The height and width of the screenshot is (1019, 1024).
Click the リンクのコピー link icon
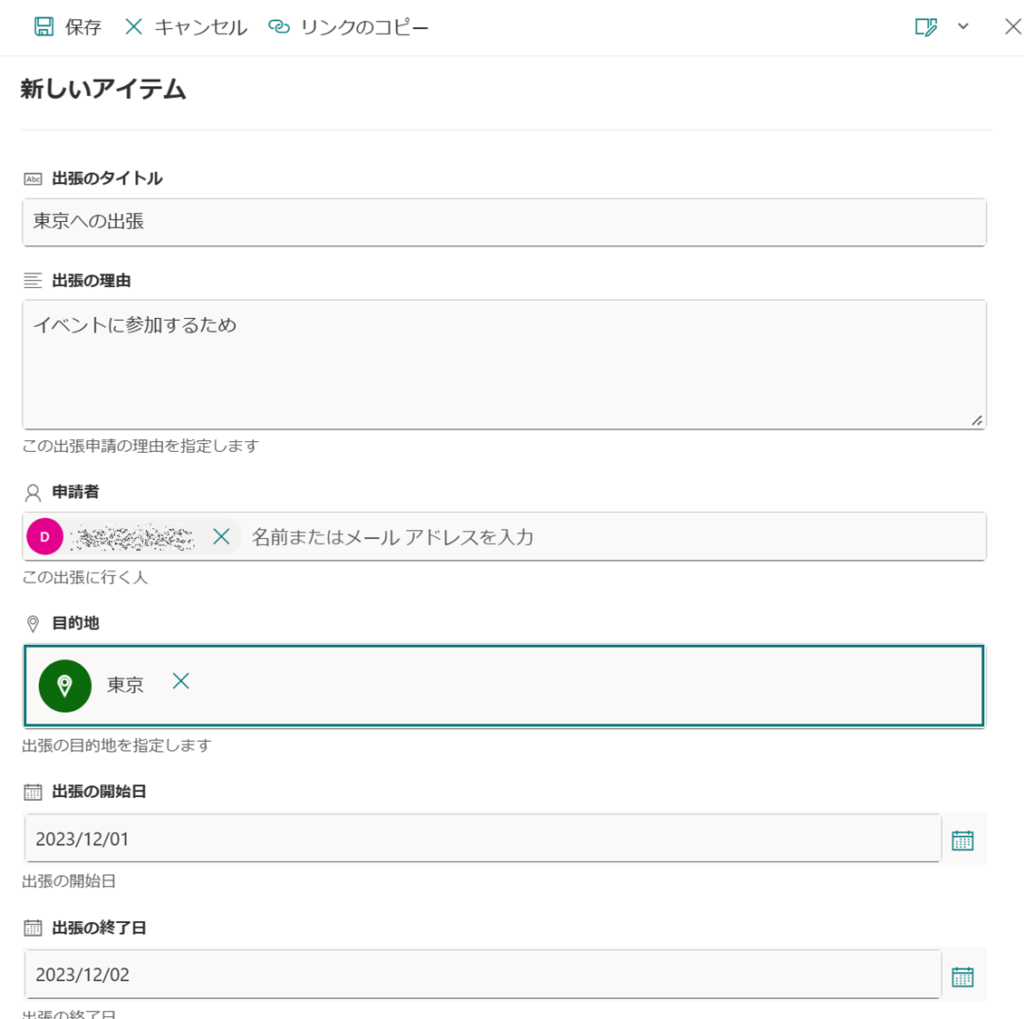pyautogui.click(x=279, y=27)
